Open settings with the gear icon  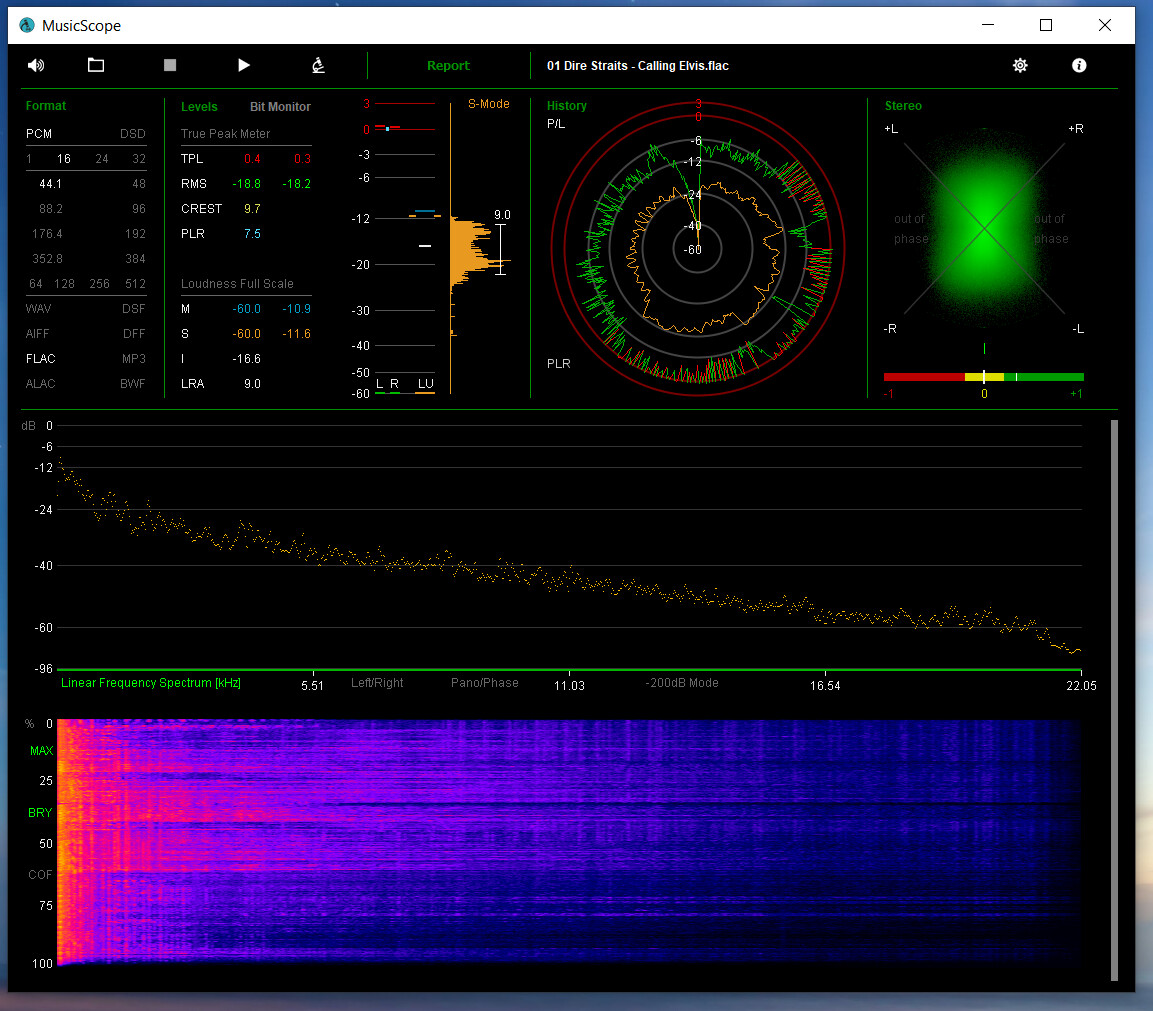(1020, 65)
